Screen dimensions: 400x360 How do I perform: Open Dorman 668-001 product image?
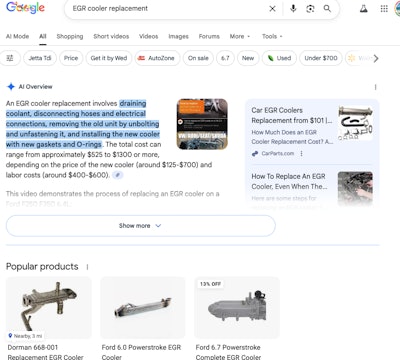(49, 308)
